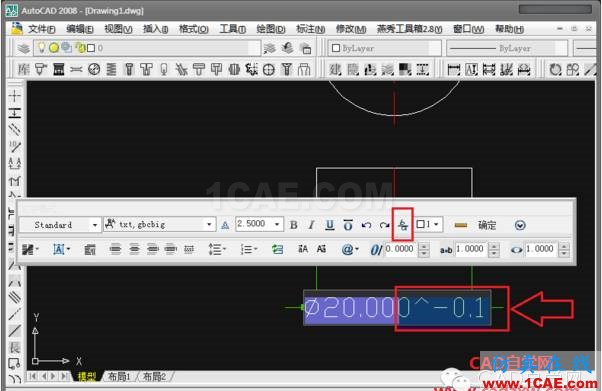Click the ruler icon beside the 确定 button

click(x=461, y=225)
